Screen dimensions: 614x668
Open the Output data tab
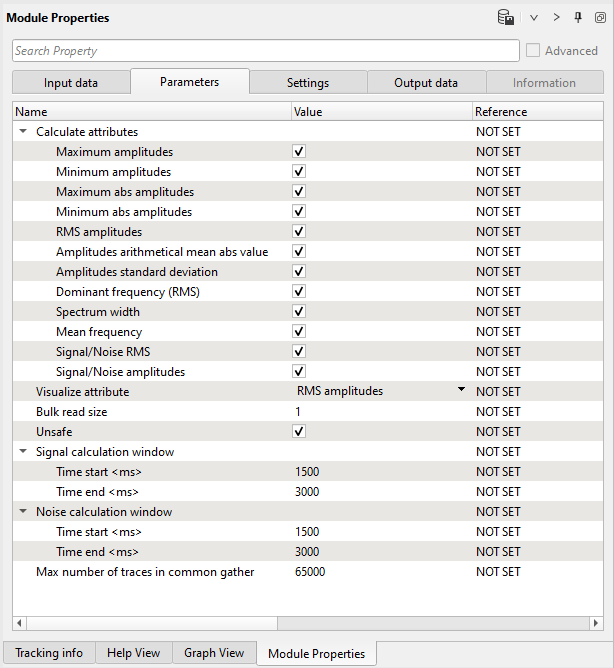tap(426, 83)
